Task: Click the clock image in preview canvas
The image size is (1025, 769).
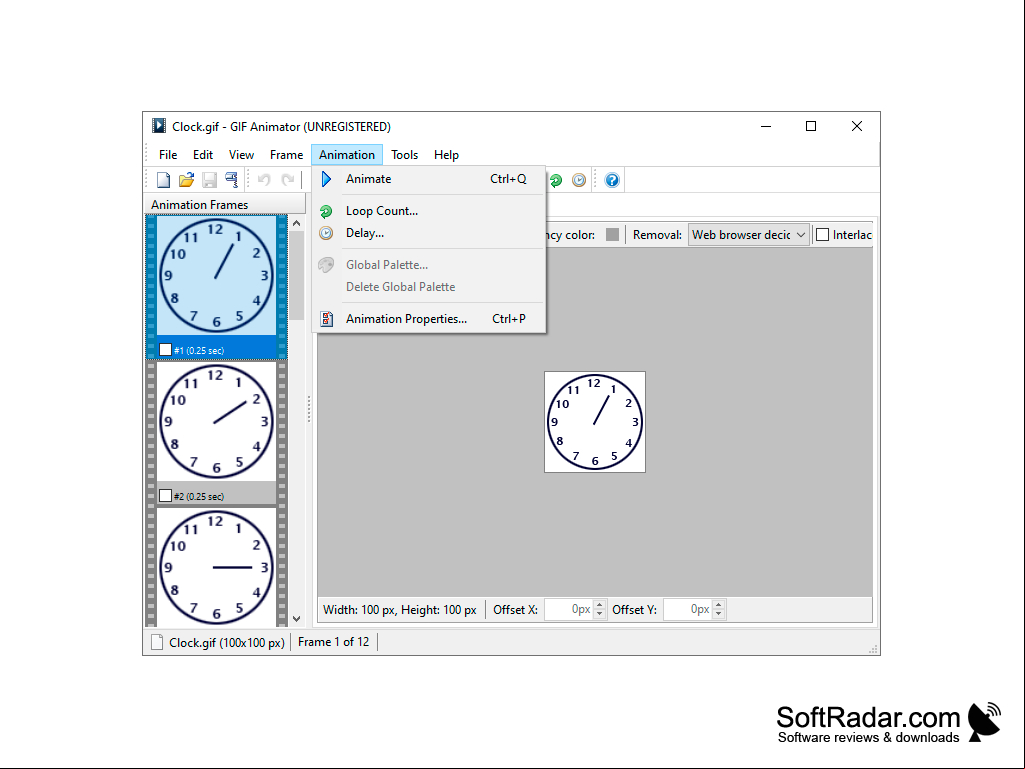Action: tap(595, 422)
